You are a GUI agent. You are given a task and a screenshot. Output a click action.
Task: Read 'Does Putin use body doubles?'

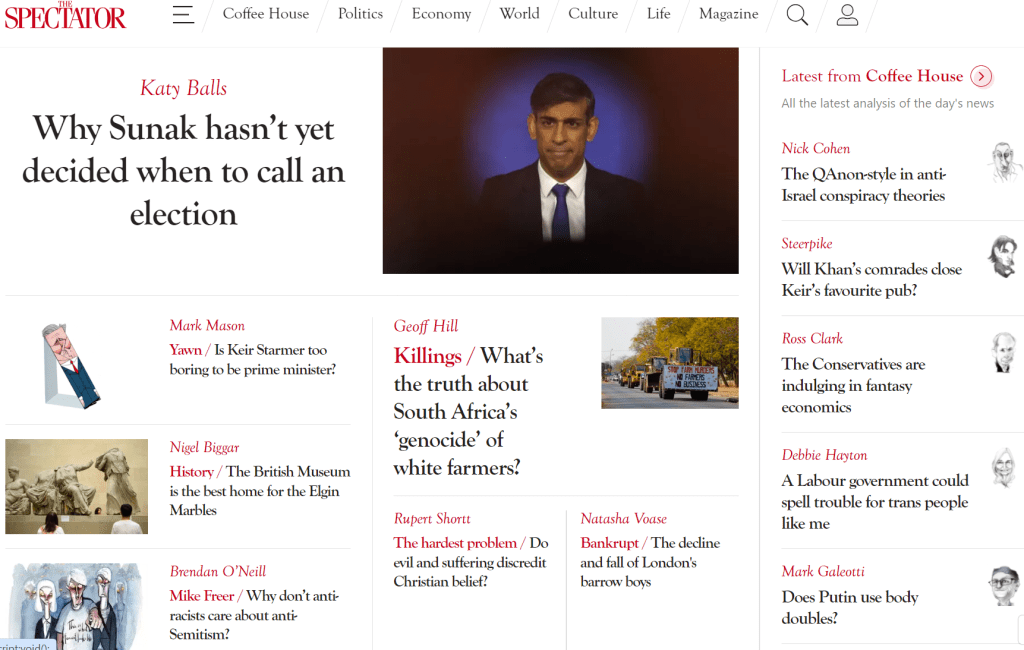850,608
